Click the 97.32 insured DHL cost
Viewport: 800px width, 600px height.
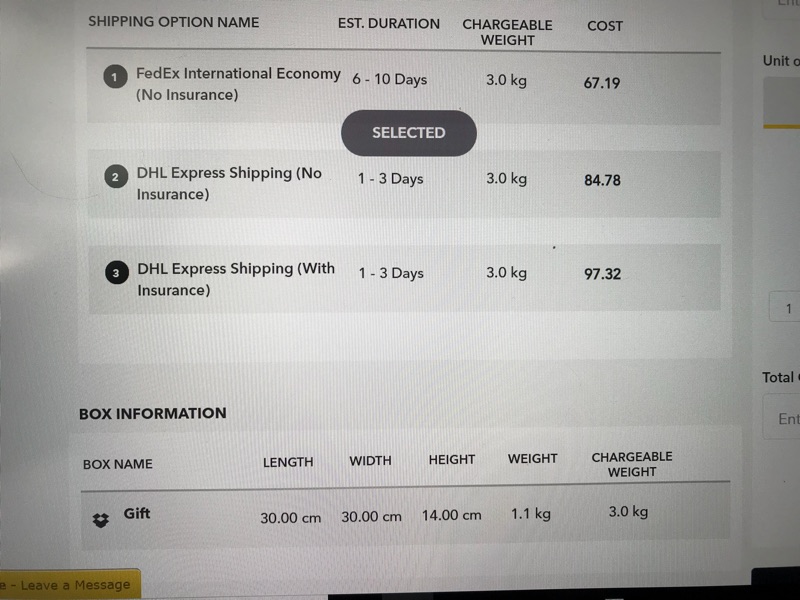tap(602, 273)
